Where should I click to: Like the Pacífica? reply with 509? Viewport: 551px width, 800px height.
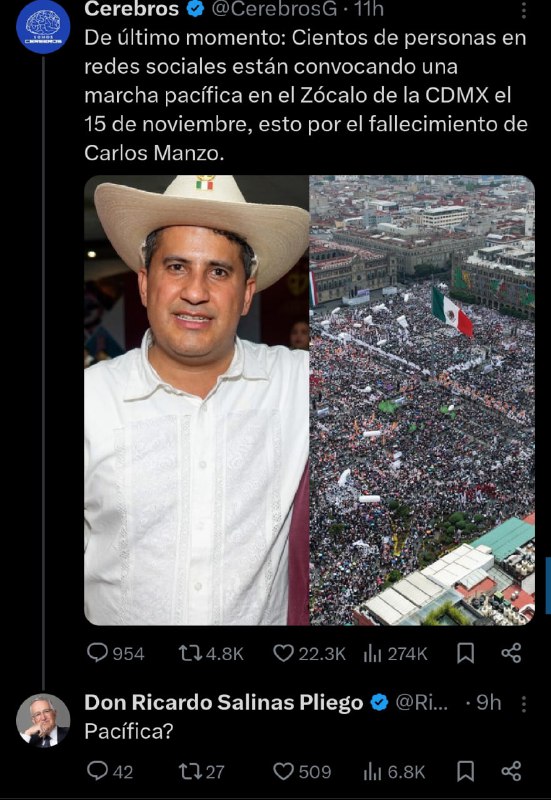(x=303, y=771)
